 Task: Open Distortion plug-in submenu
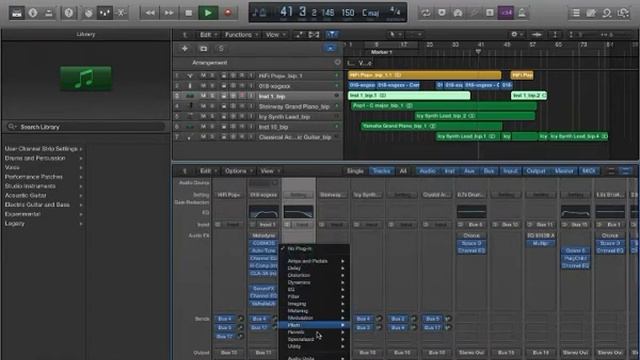pyautogui.click(x=313, y=275)
